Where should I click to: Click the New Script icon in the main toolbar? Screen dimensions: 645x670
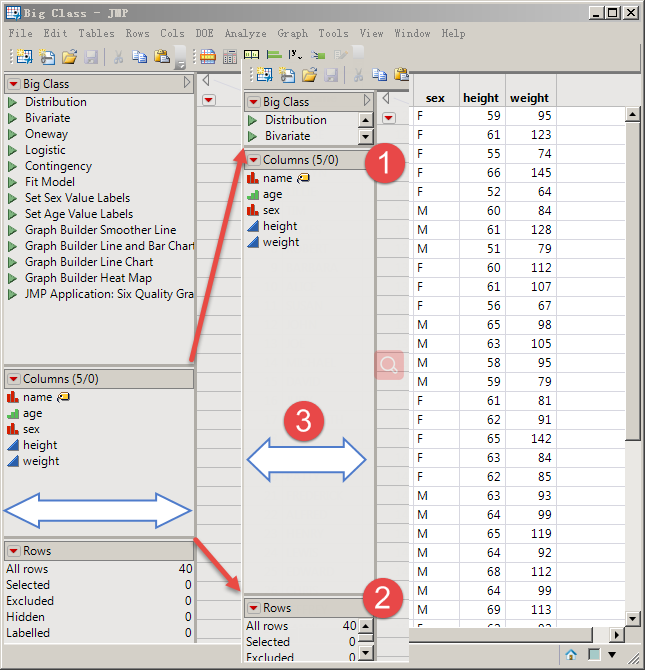(47, 56)
